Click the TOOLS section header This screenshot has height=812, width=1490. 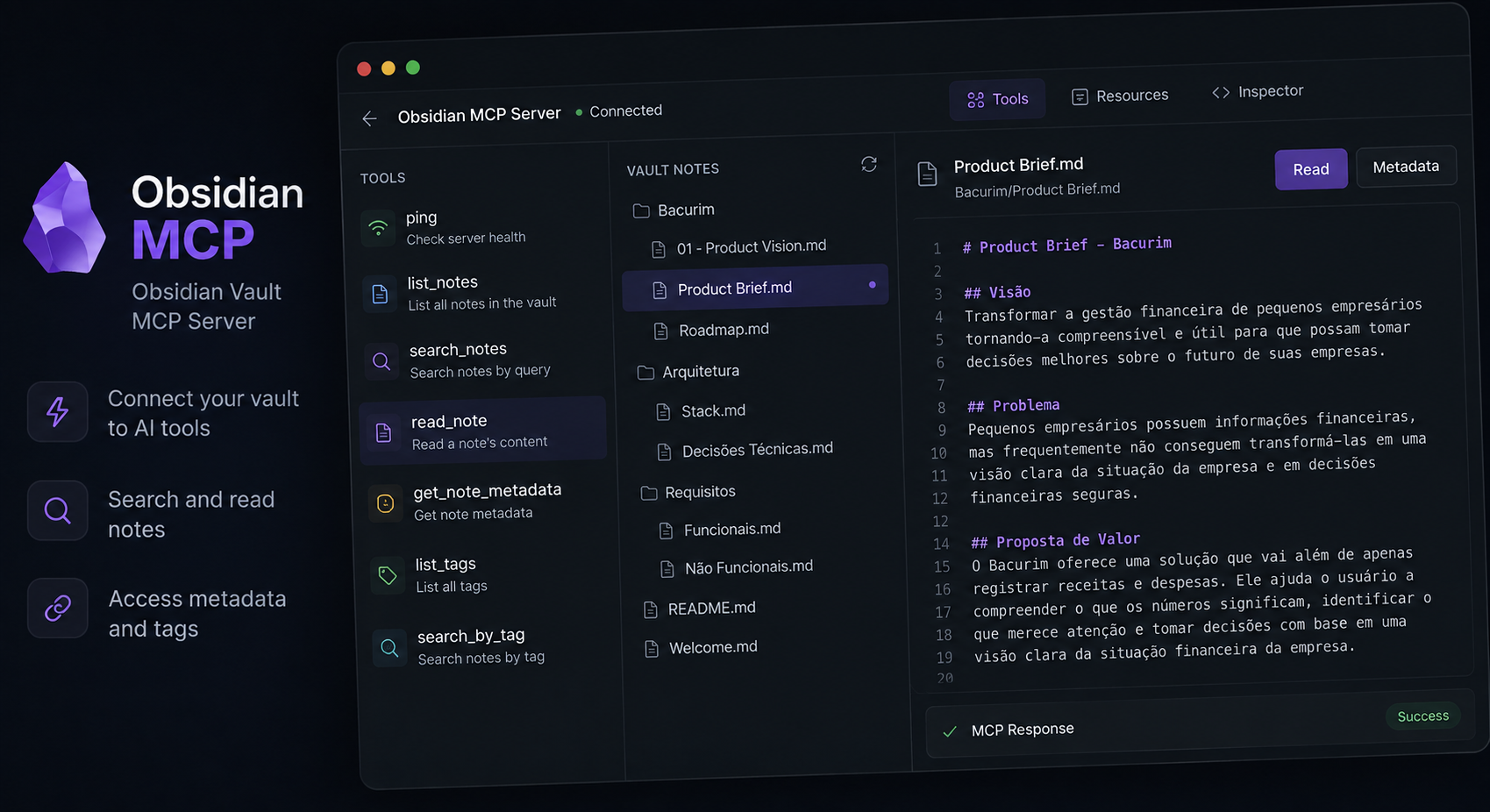pos(382,178)
